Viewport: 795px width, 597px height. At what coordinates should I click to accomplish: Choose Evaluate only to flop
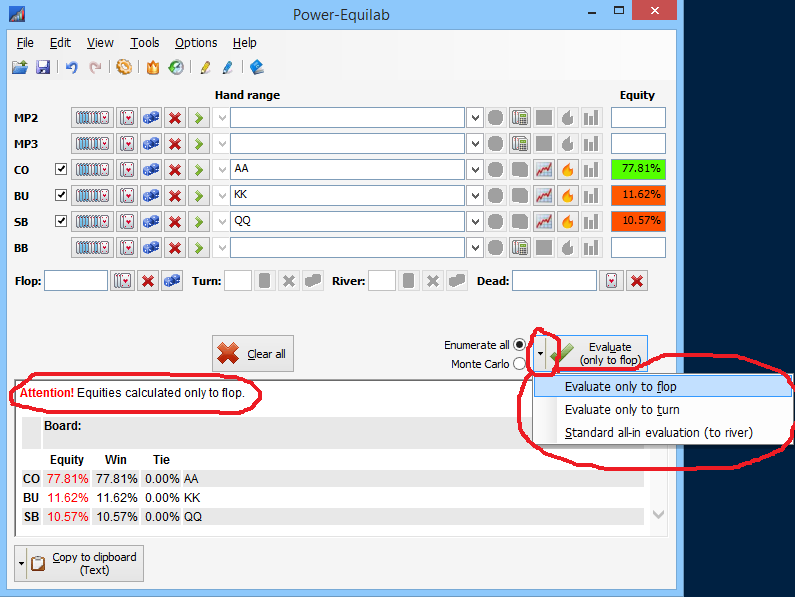(x=662, y=387)
